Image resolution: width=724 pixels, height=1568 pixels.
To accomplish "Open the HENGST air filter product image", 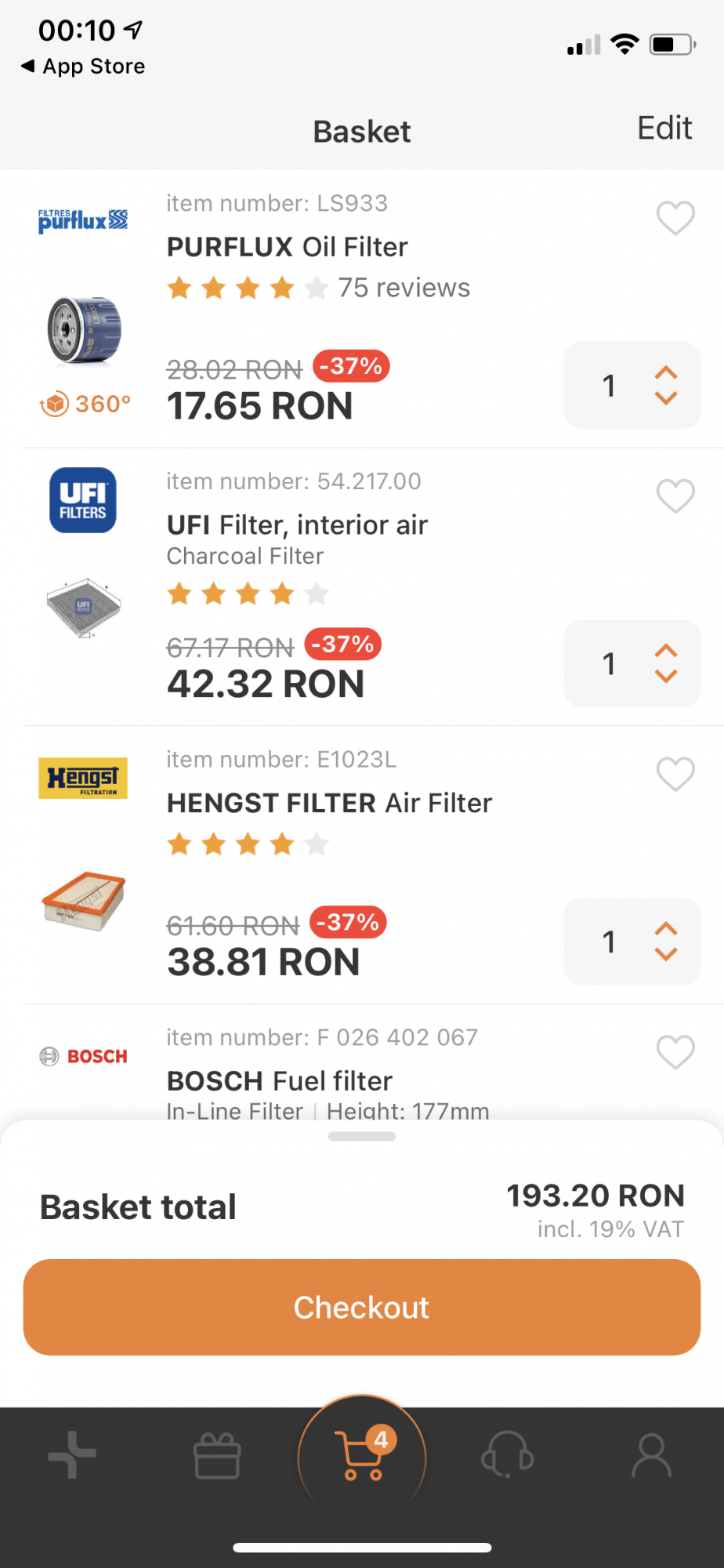I will tap(83, 901).
